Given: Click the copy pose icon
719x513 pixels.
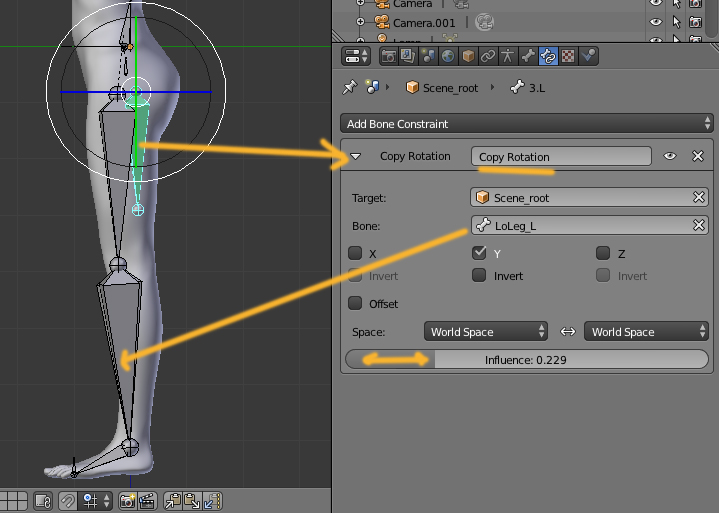Looking at the screenshot, I should [173, 500].
